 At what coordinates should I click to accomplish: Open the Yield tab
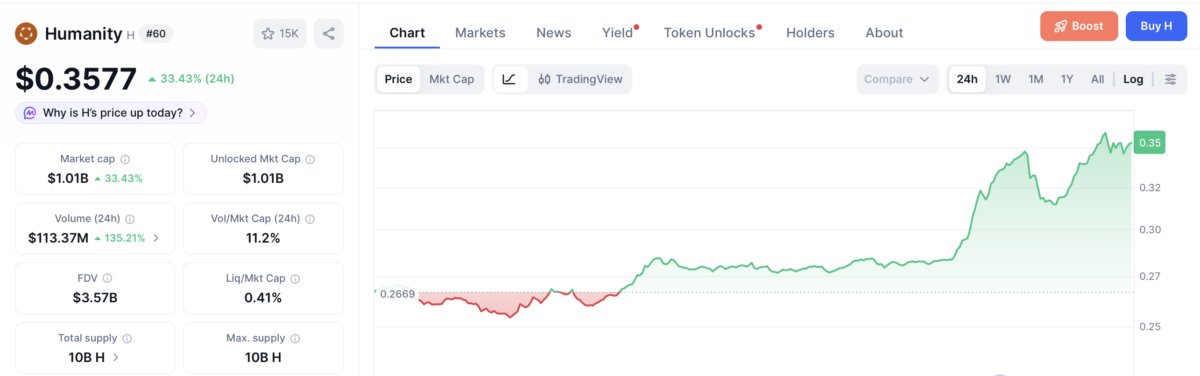[x=618, y=33]
